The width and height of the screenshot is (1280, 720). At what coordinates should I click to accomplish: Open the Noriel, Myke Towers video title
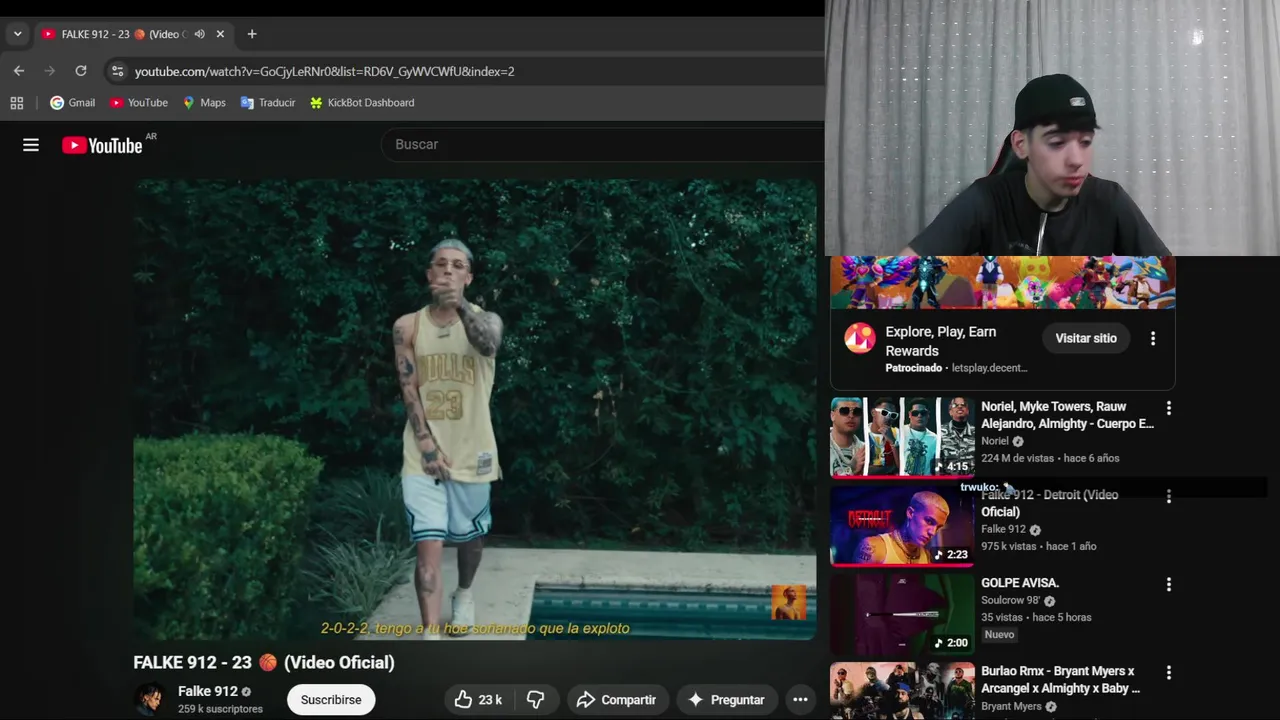click(1067, 415)
